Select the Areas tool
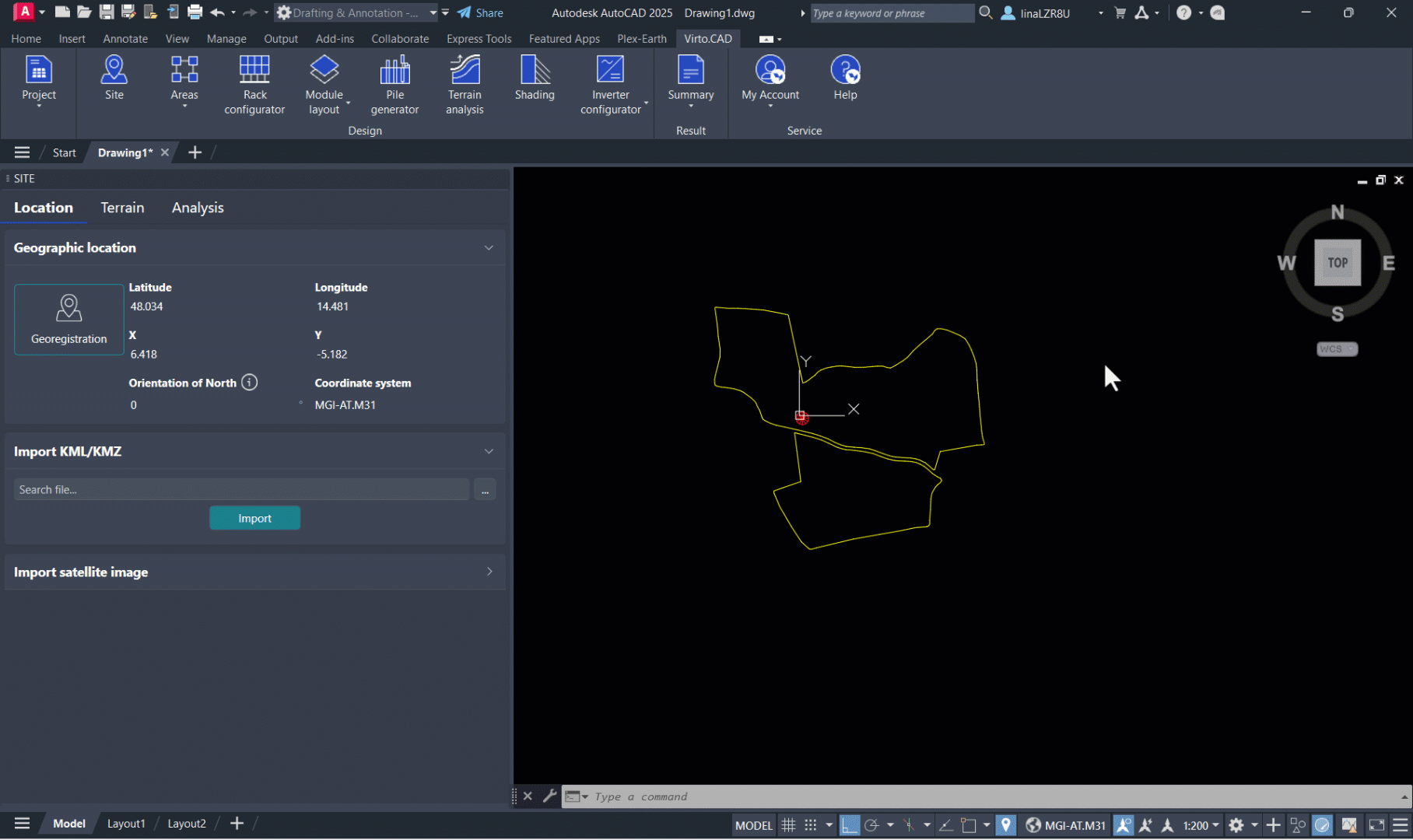 tap(184, 81)
